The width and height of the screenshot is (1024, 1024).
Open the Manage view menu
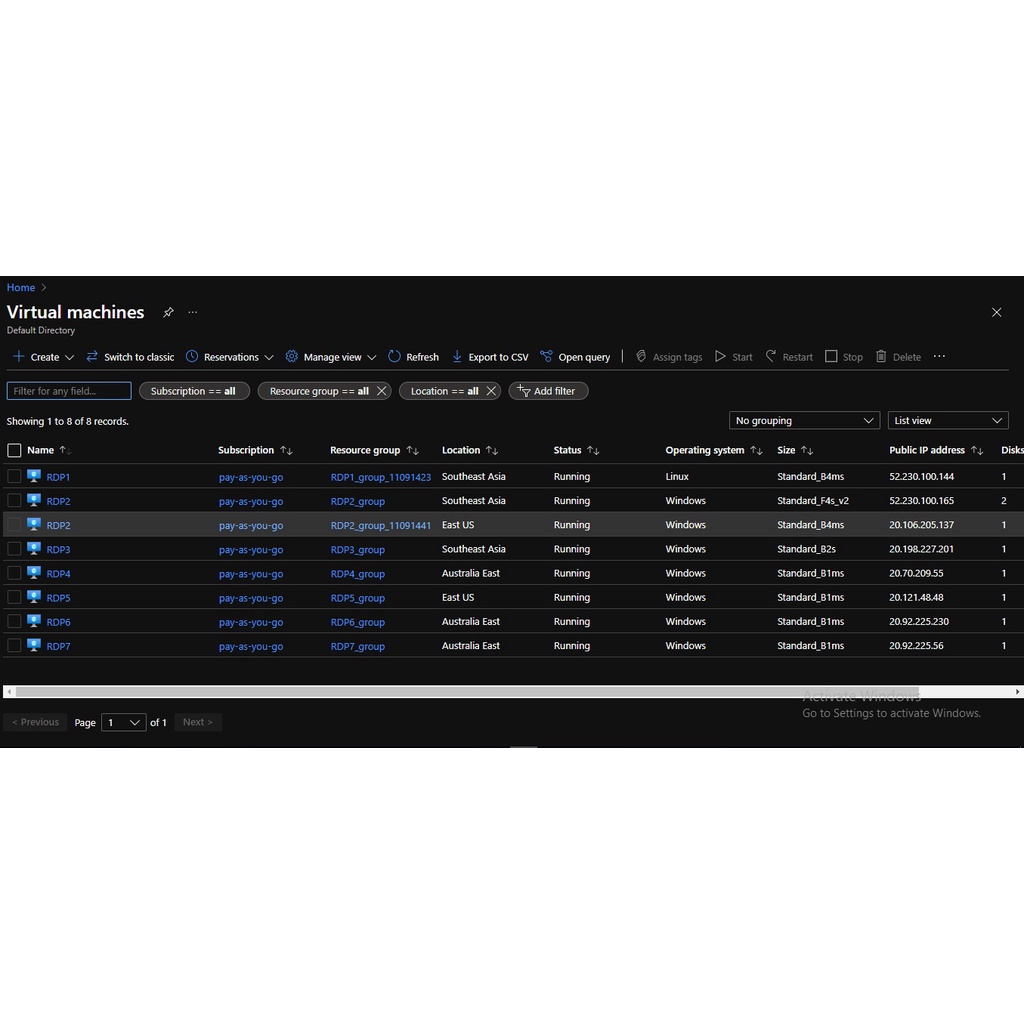pyautogui.click(x=331, y=357)
